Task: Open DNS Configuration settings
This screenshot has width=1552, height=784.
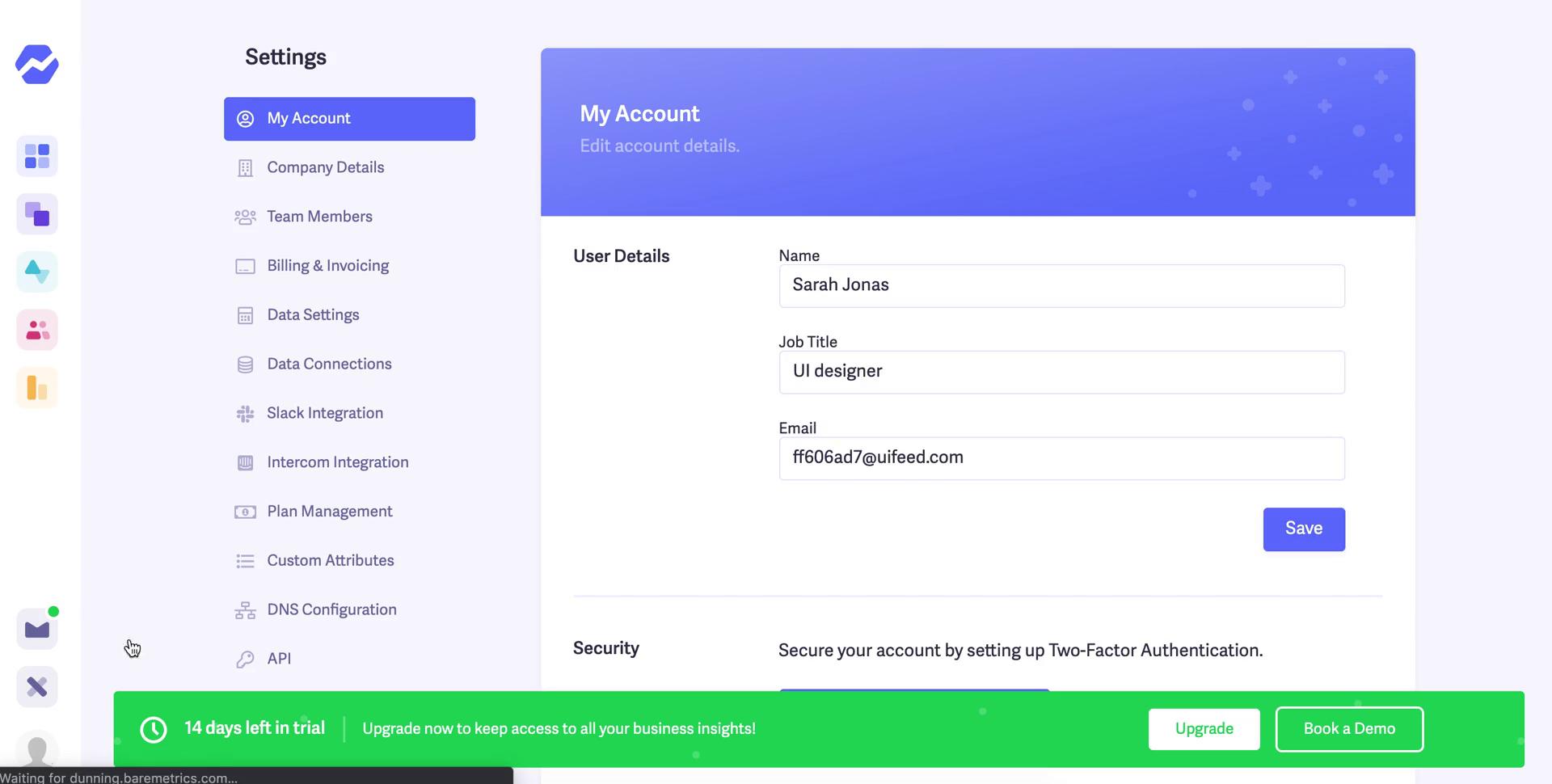Action: [349, 610]
